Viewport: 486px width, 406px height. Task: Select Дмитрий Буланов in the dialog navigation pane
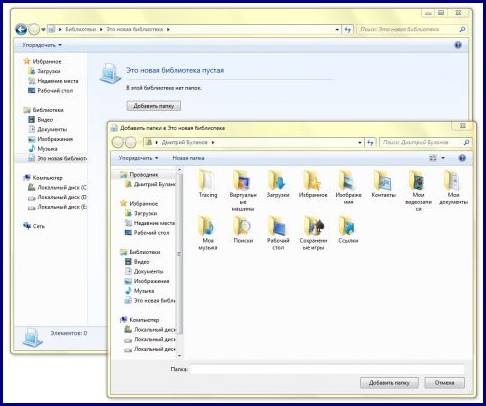[150, 184]
